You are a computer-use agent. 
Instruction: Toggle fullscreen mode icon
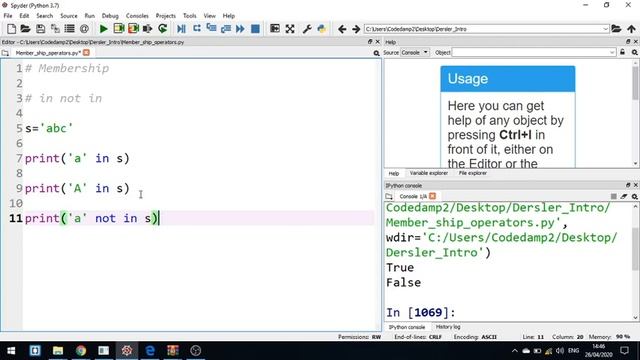click(x=290, y=29)
